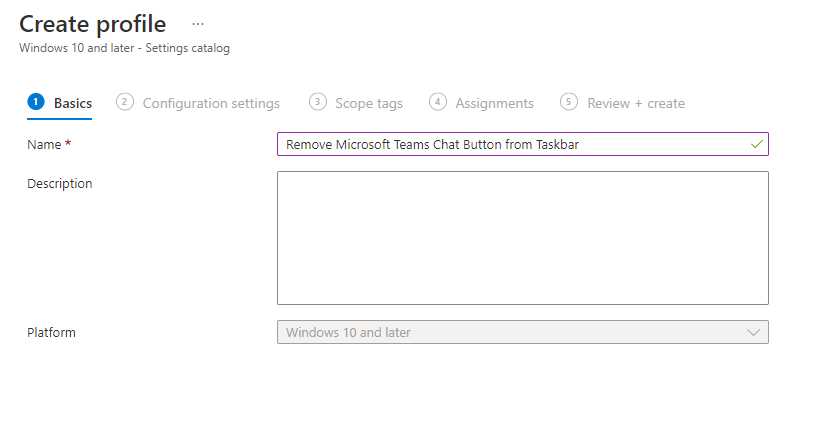Viewport: 822px width, 428px height.
Task: Select the Assignments tab
Action: coord(481,103)
